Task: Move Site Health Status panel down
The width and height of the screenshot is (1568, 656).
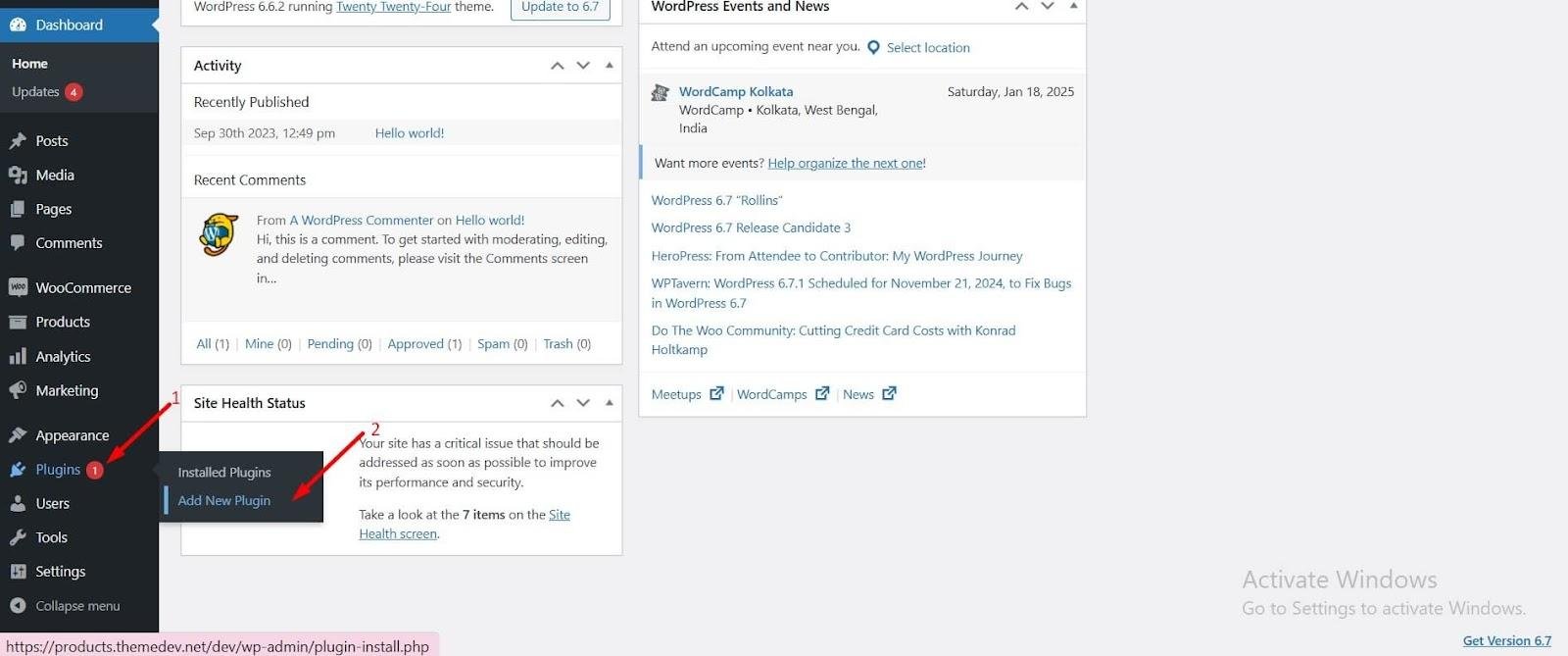Action: [583, 403]
